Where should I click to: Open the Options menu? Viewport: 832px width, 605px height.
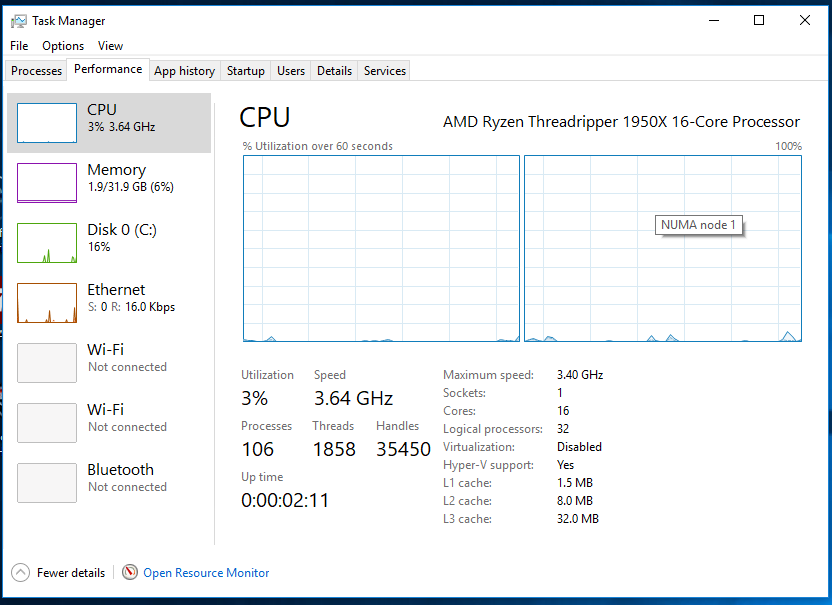coord(63,46)
